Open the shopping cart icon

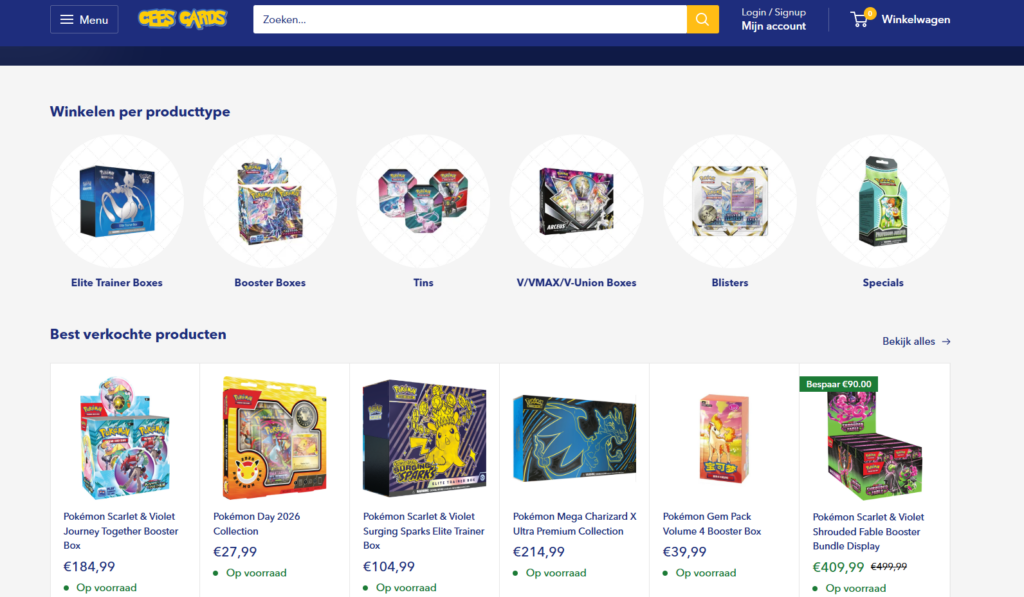pos(861,18)
